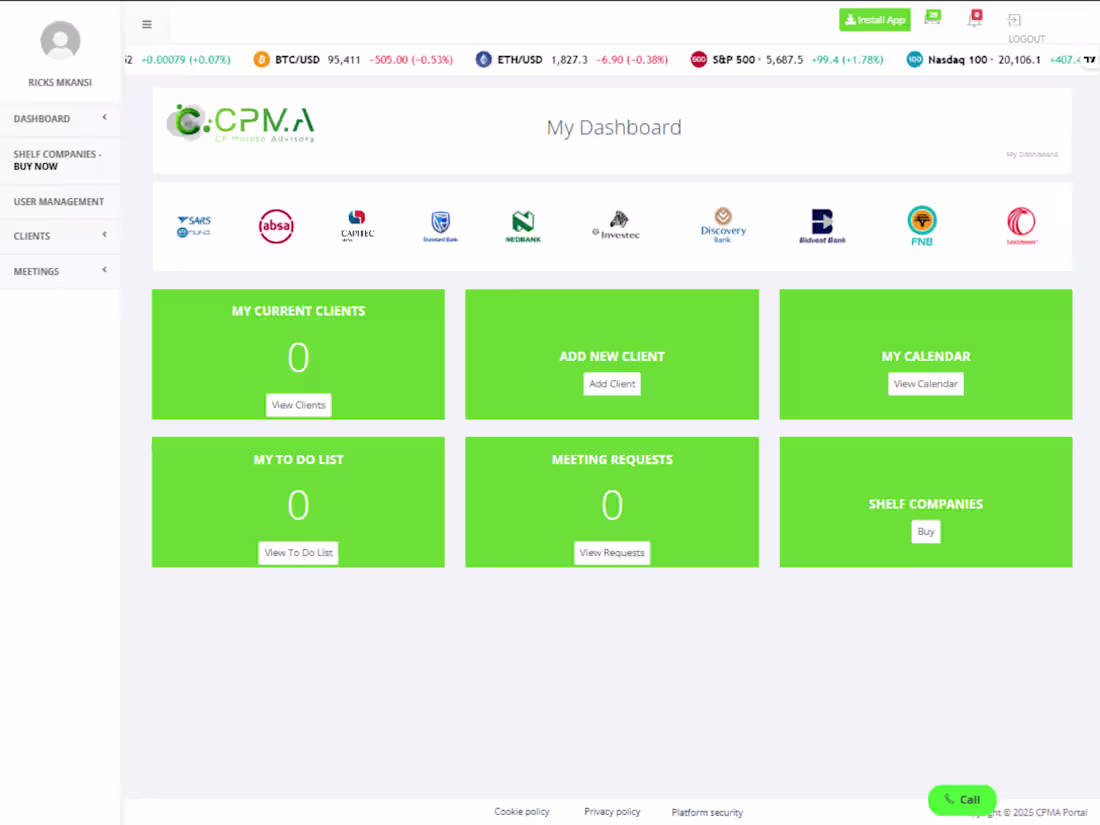Select the Absa bank logo
The height and width of the screenshot is (825, 1100).
[x=276, y=225]
